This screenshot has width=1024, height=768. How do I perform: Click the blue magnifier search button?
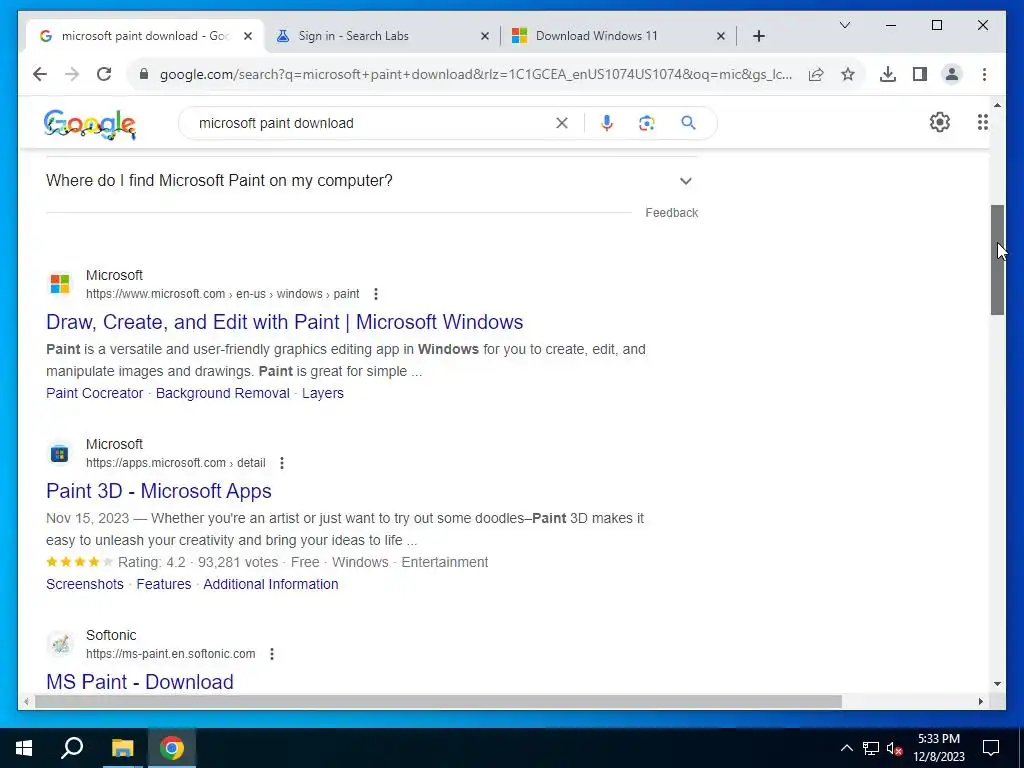click(x=688, y=123)
